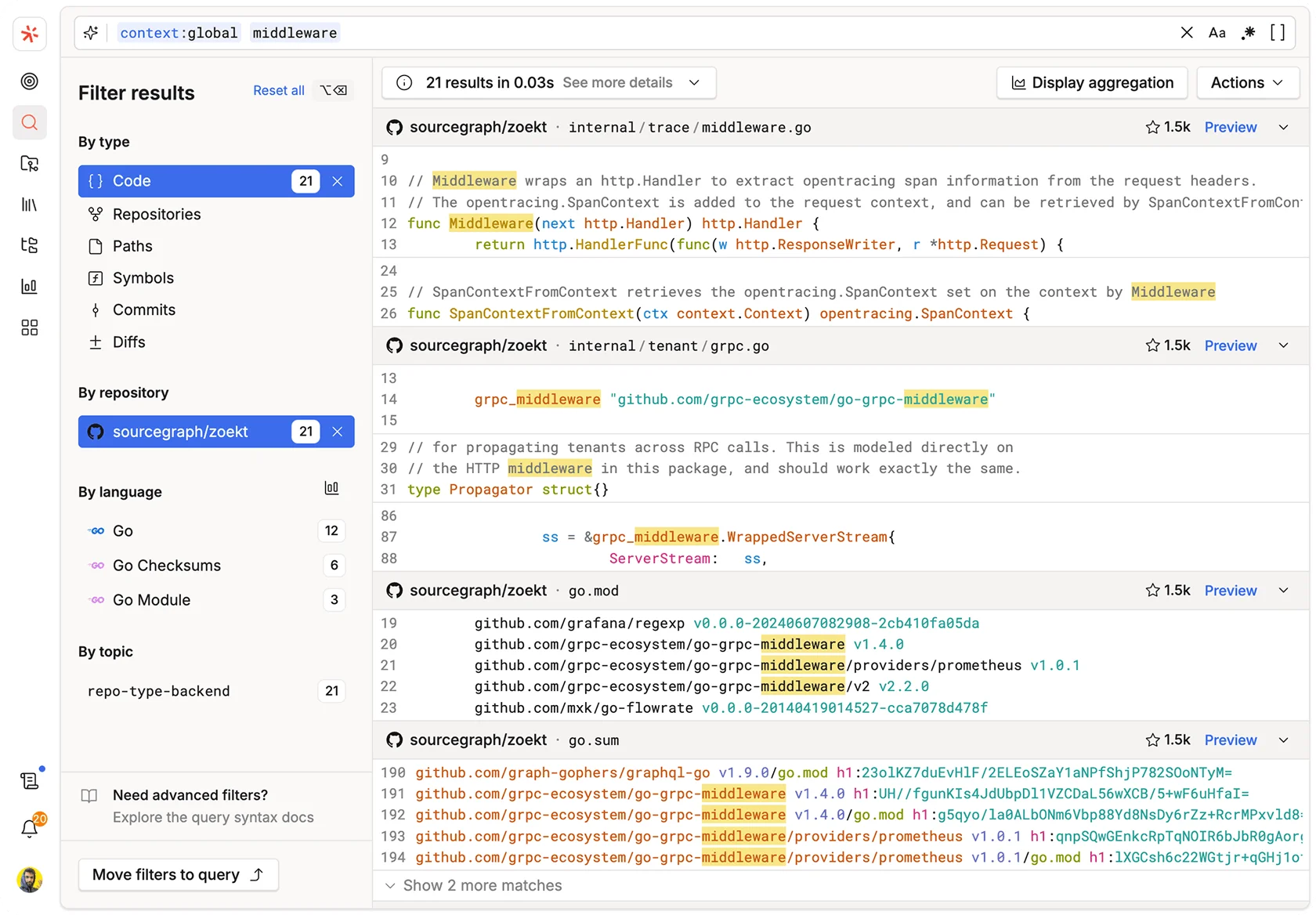Toggle structural search brackets mode
Screen dimensions: 1316x915
[1278, 33]
